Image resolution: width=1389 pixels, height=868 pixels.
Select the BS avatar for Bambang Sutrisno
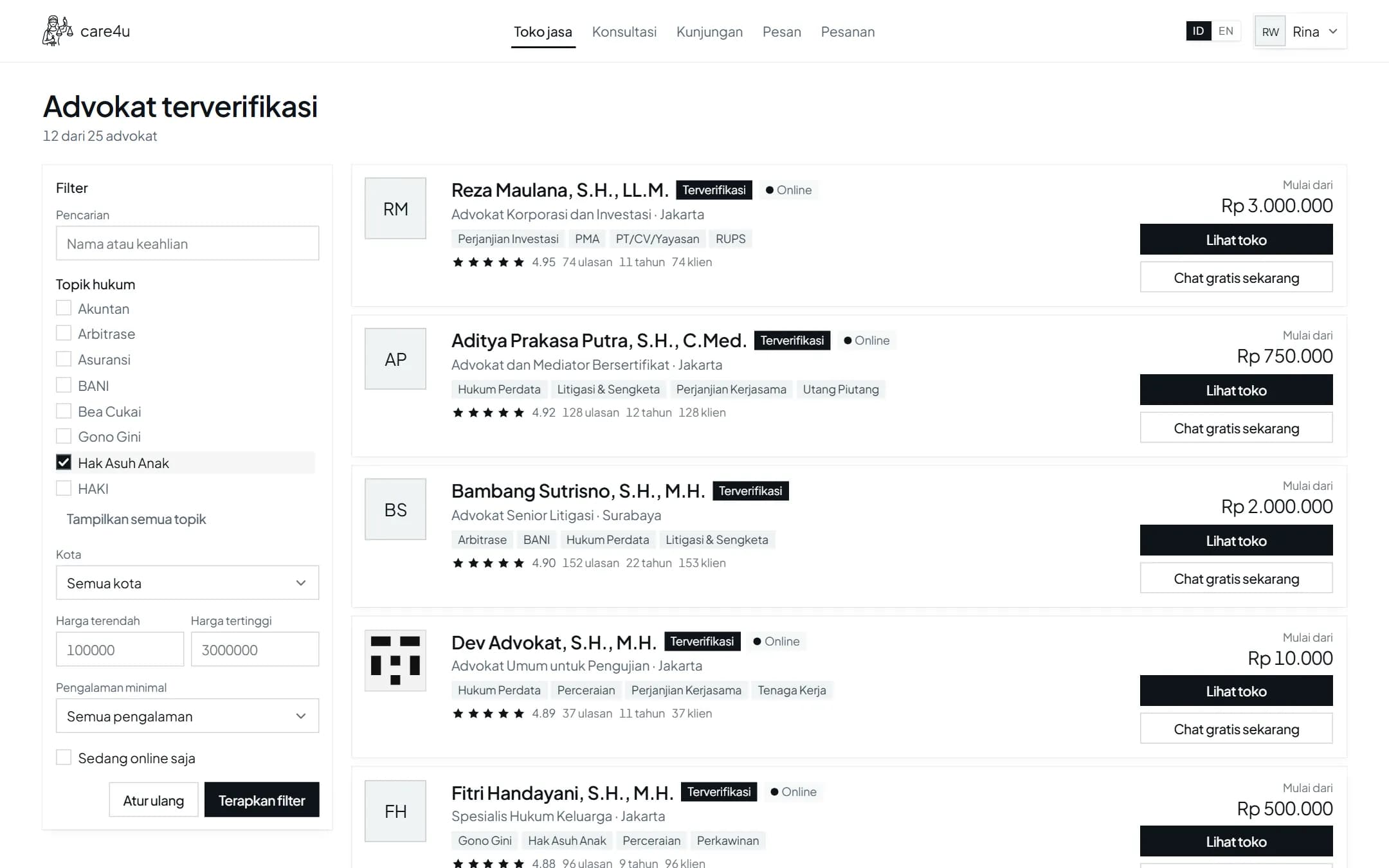pos(395,509)
